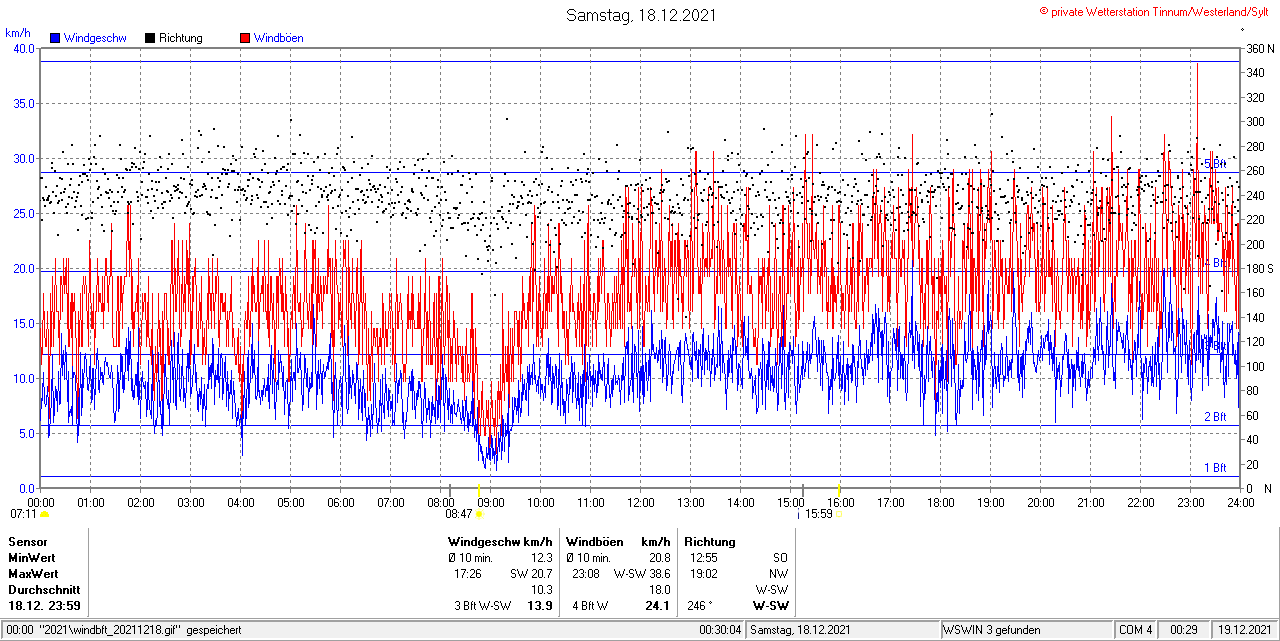
Task: Click the 07:11 time label
Action: 24,514
